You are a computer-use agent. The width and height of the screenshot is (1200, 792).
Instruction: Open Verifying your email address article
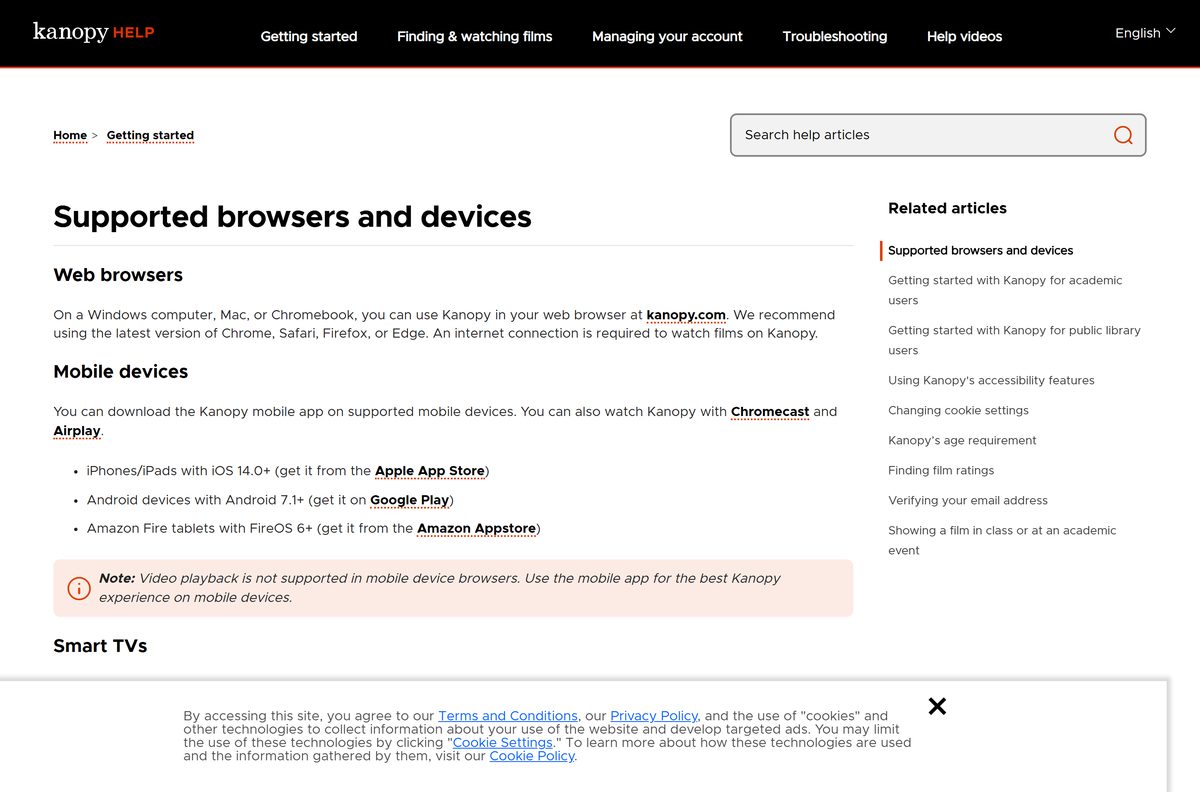(968, 500)
